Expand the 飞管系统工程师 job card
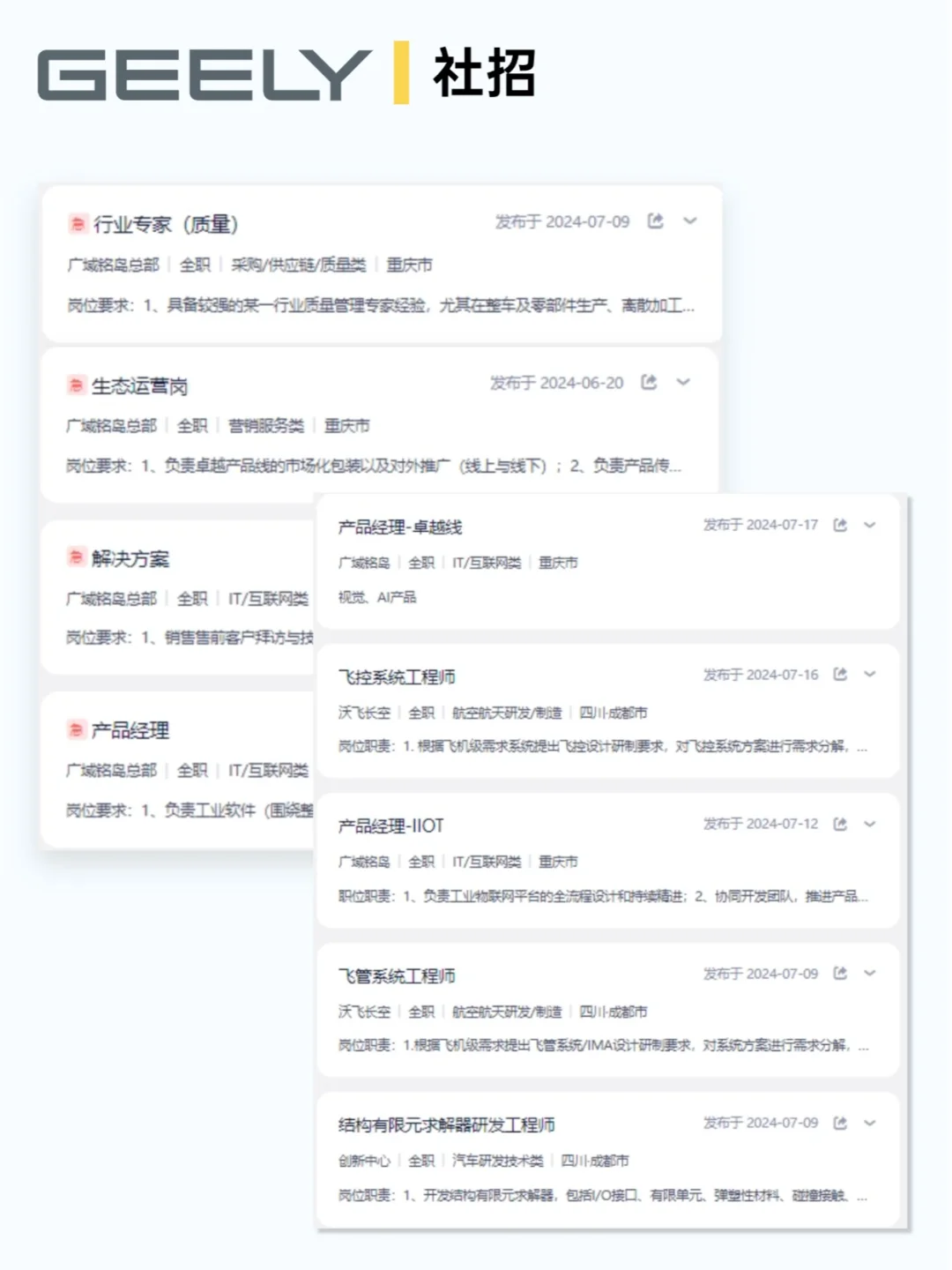 pos(870,973)
